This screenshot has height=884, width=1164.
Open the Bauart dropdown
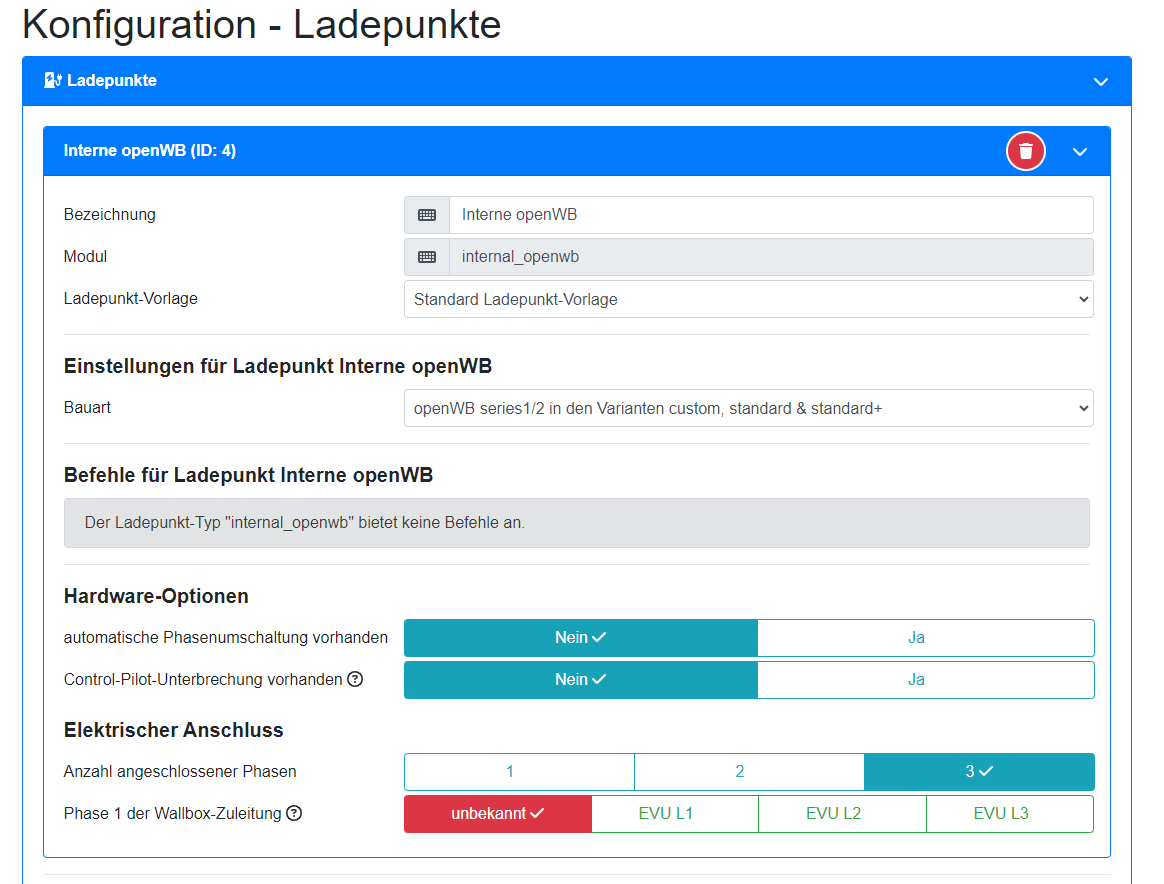click(748, 408)
